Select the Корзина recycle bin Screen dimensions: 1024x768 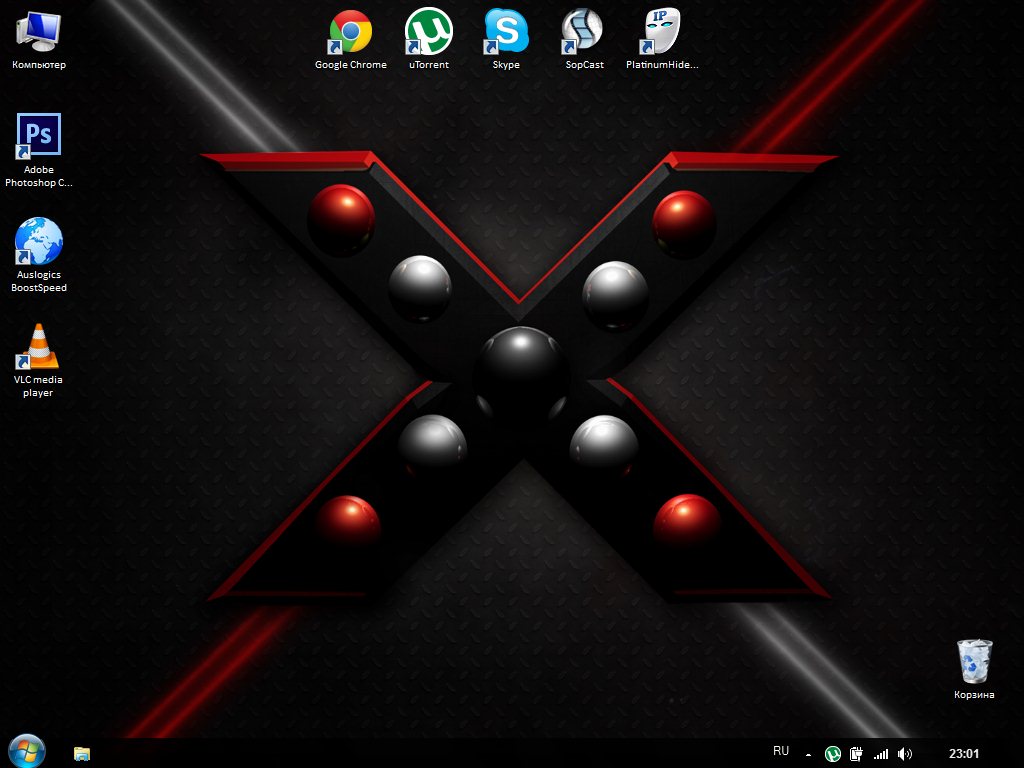(974, 662)
